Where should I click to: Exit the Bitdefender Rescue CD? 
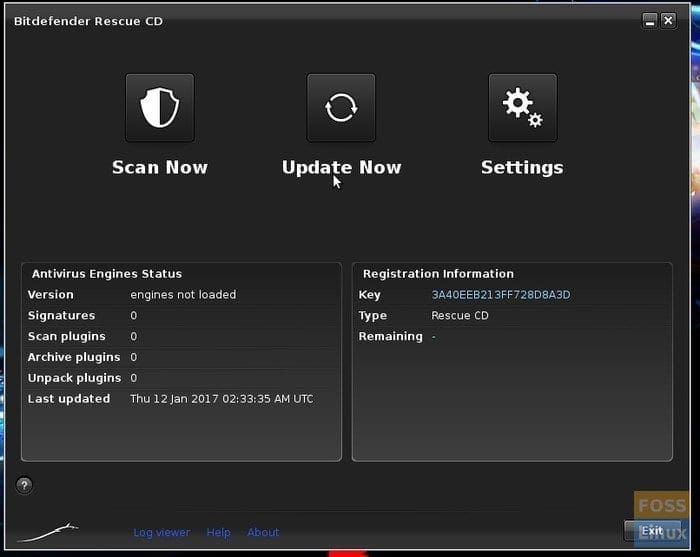(652, 531)
